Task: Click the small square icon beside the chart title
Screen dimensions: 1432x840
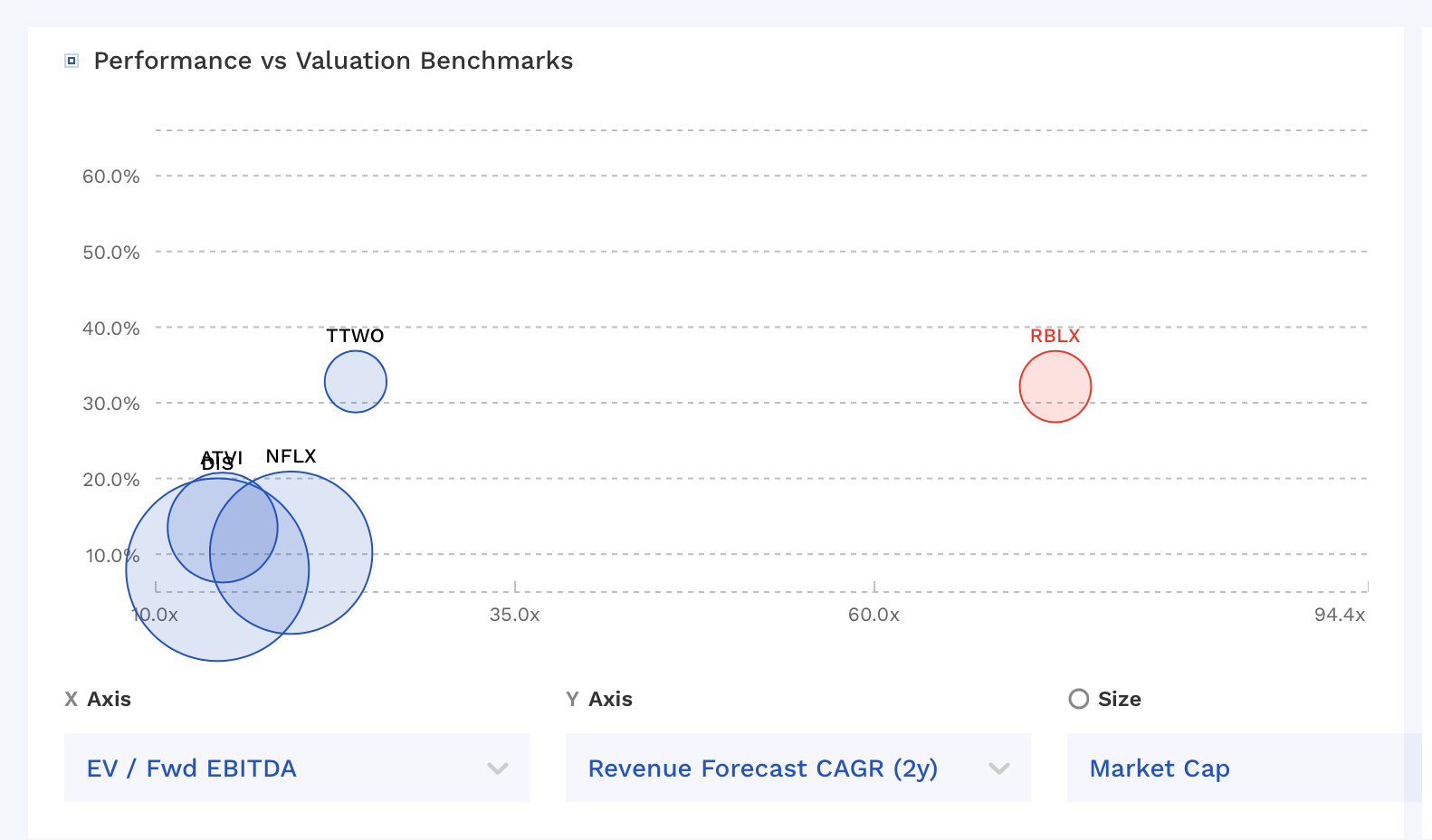Action: point(72,61)
